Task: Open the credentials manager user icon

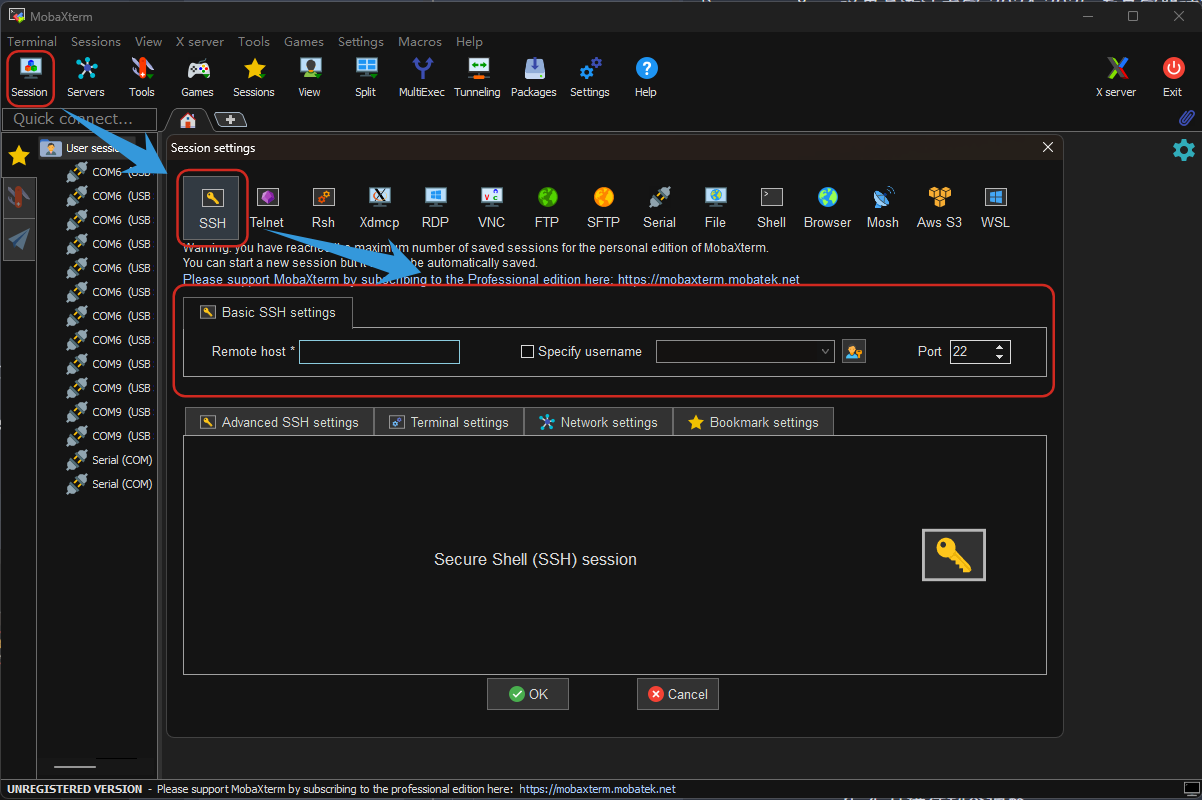Action: point(853,351)
